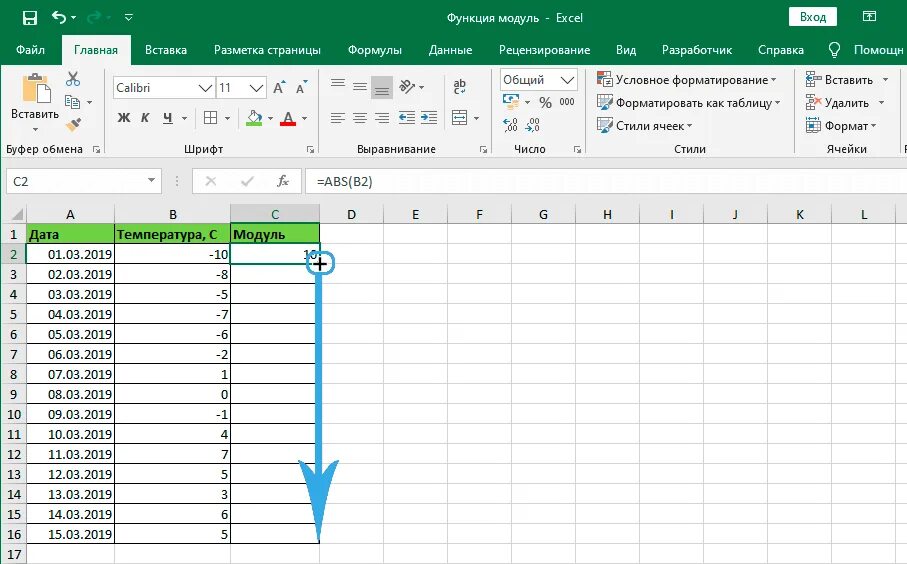The height and width of the screenshot is (564, 907).
Task: Open the Шрифт group dialog launcher
Action: point(310,150)
